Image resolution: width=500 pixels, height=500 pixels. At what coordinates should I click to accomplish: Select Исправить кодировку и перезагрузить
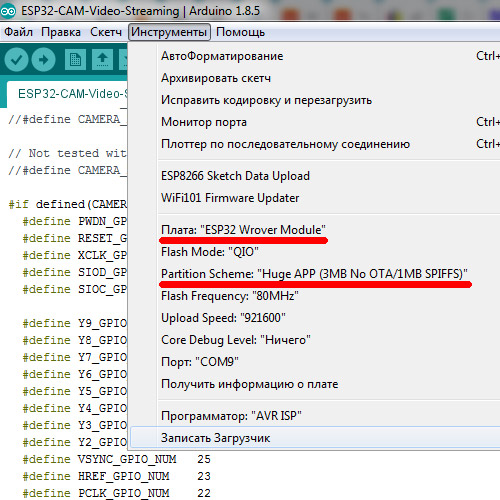(x=313, y=100)
